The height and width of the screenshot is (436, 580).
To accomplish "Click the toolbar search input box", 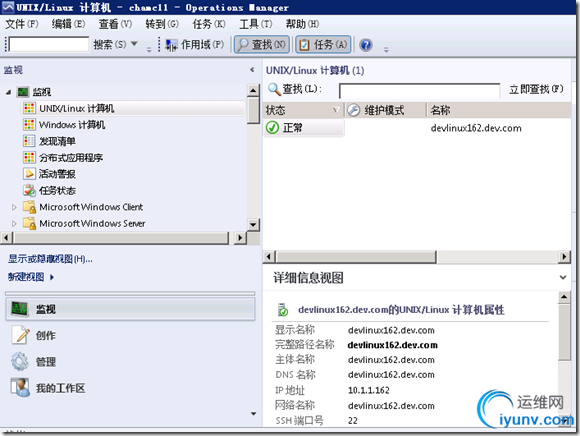I will click(49, 44).
